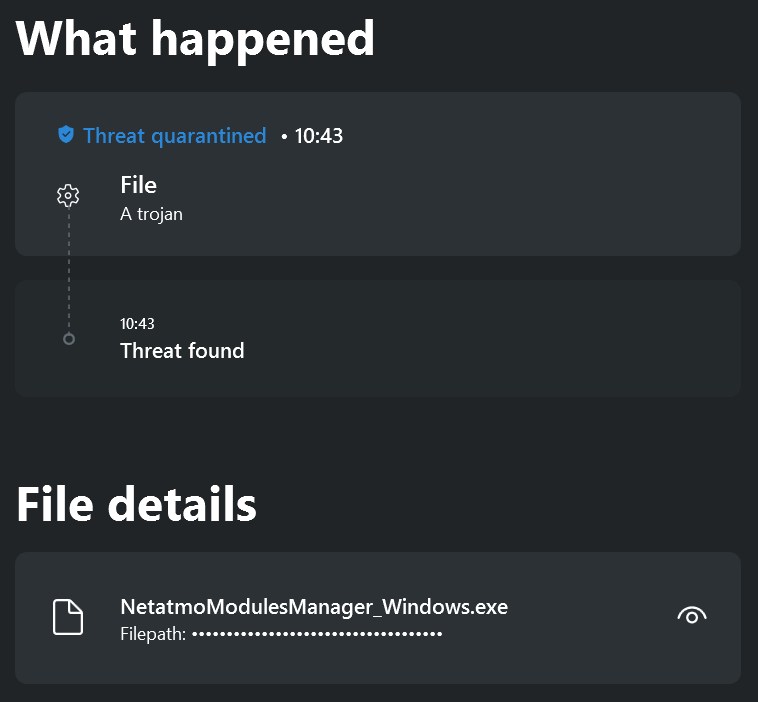The height and width of the screenshot is (702, 758).
Task: Click the document icon in File details
Action: [68, 617]
